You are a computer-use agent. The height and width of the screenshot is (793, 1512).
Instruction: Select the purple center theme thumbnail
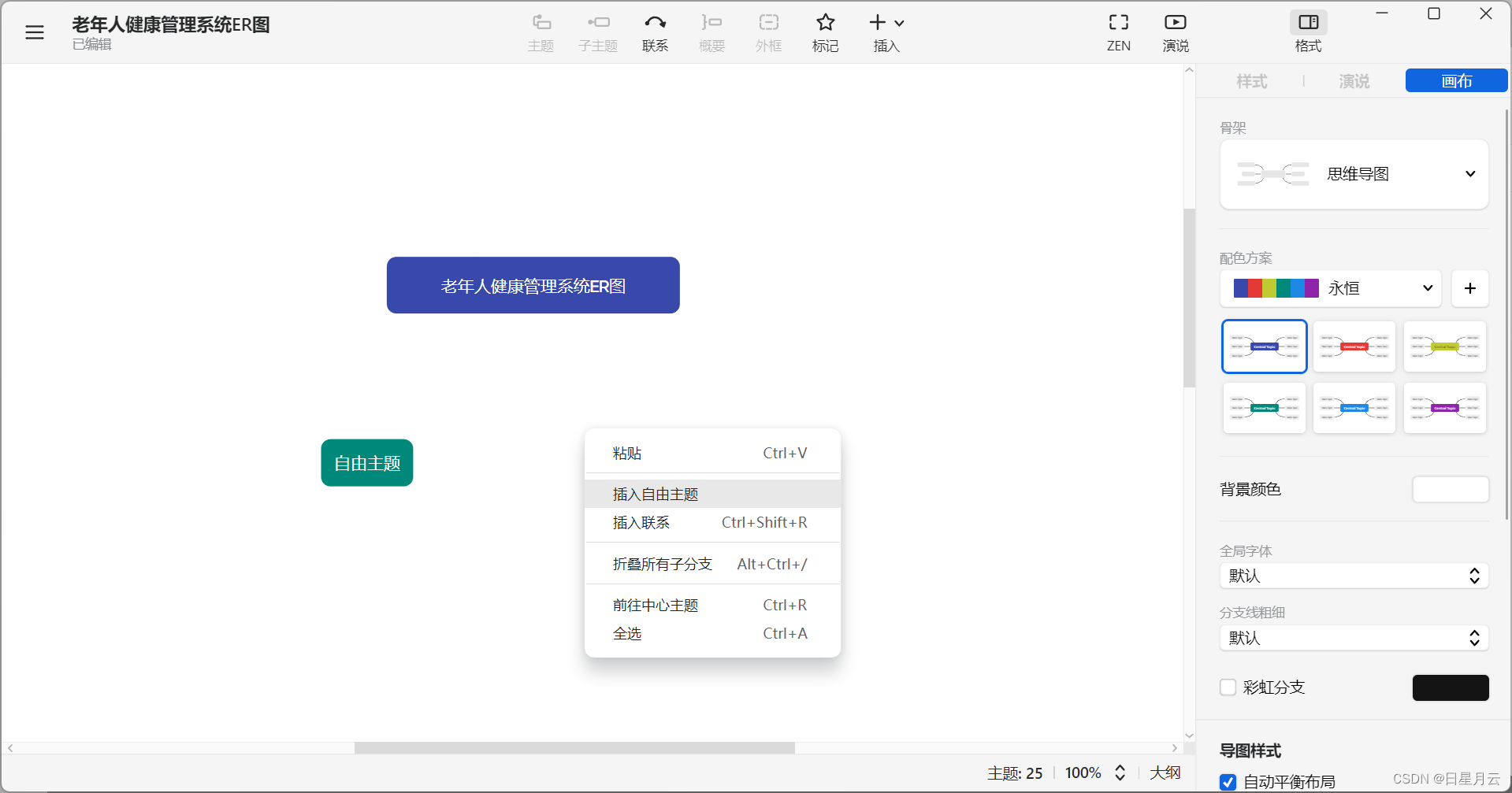1444,408
